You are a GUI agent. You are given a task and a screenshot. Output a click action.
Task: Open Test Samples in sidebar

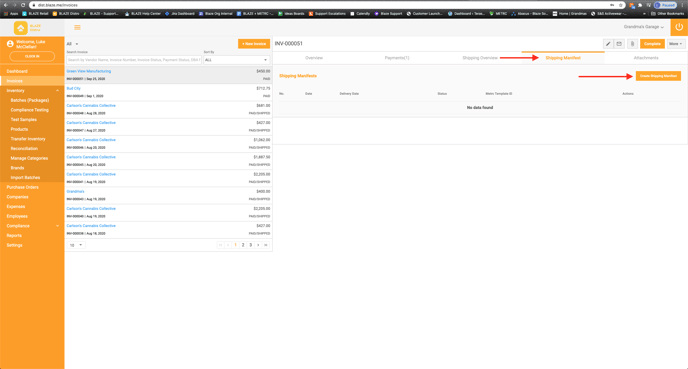tap(24, 119)
